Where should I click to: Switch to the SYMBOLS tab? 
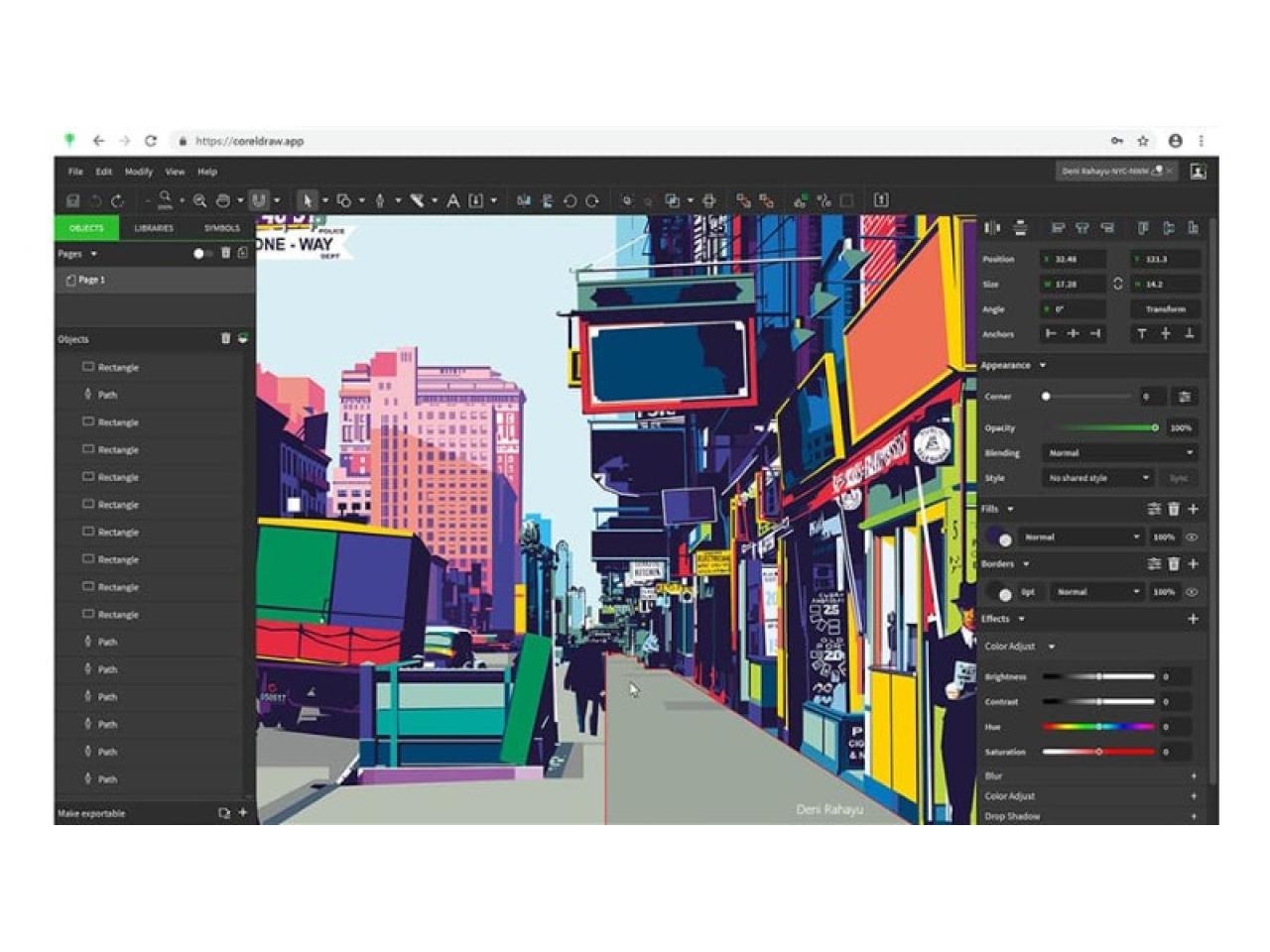pos(222,228)
